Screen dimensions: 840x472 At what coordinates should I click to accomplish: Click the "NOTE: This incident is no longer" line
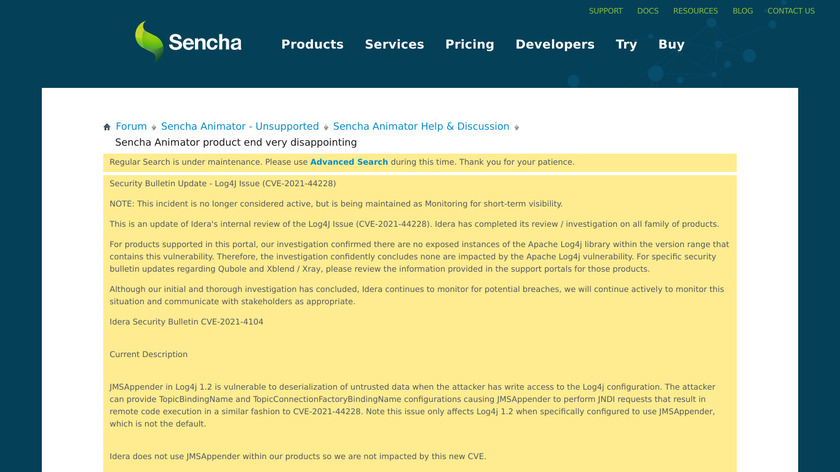click(x=336, y=204)
